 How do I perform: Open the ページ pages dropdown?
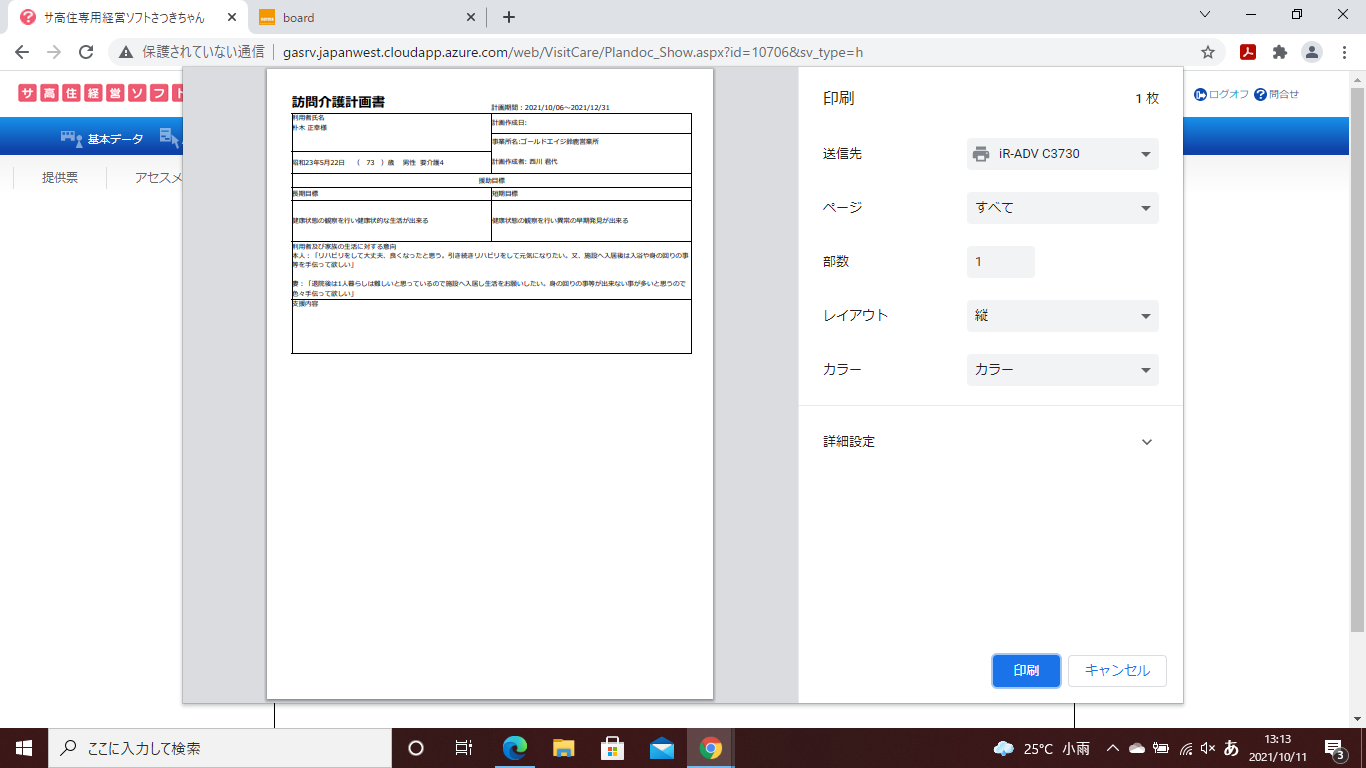[x=1062, y=208]
